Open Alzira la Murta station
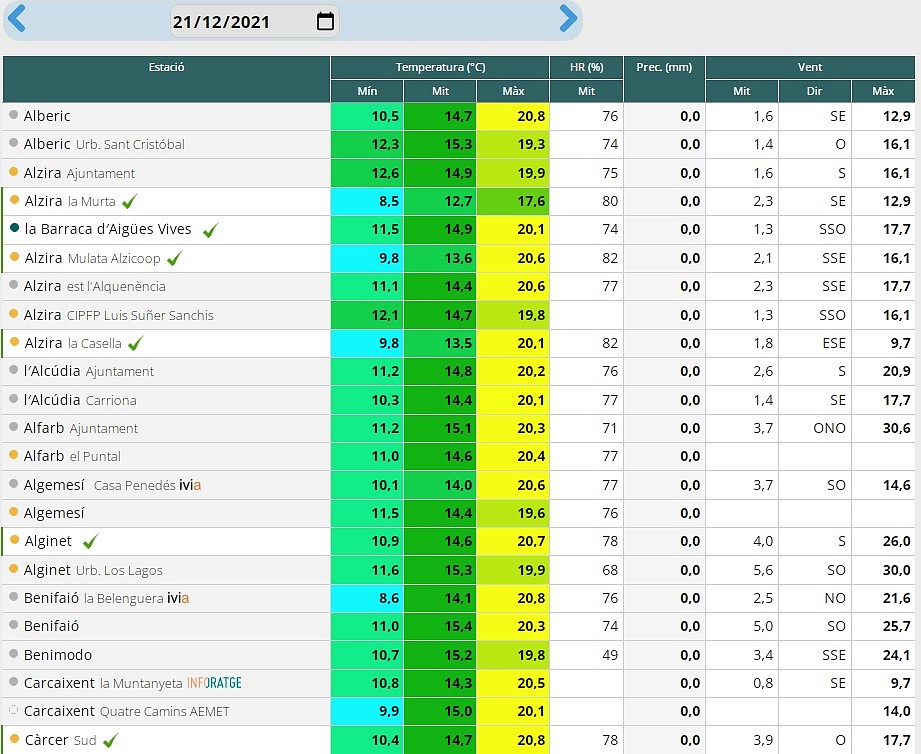Screen dimensions: 921x754 [70, 201]
